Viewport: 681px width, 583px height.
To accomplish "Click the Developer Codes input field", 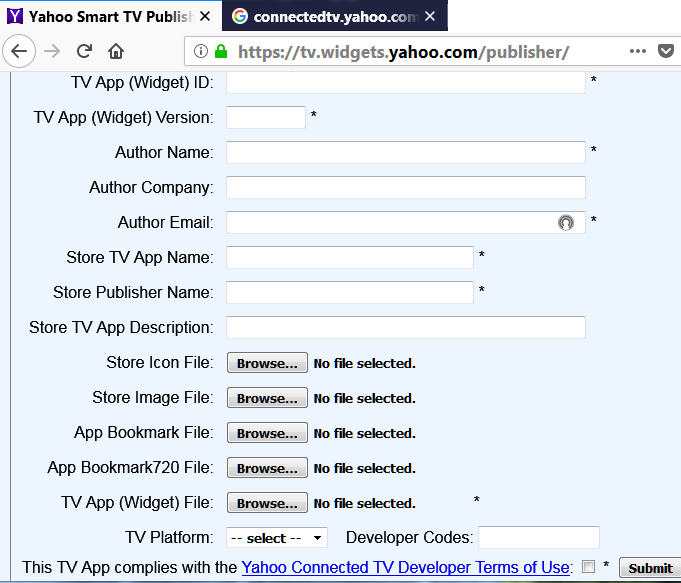I will tap(538, 538).
